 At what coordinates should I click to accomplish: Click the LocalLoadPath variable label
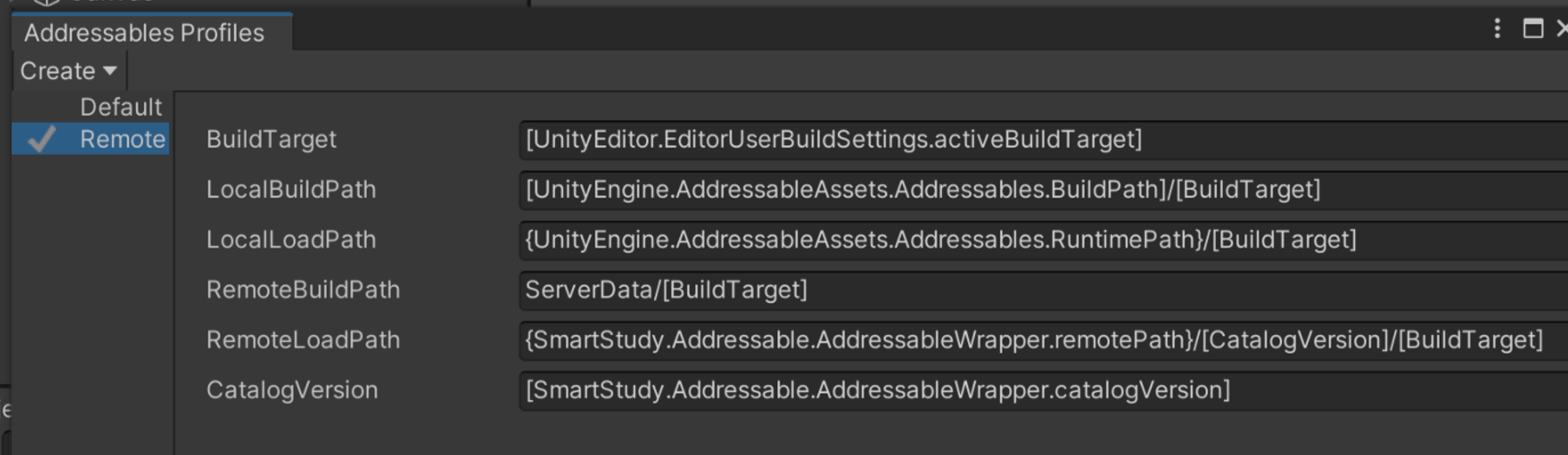[x=291, y=239]
